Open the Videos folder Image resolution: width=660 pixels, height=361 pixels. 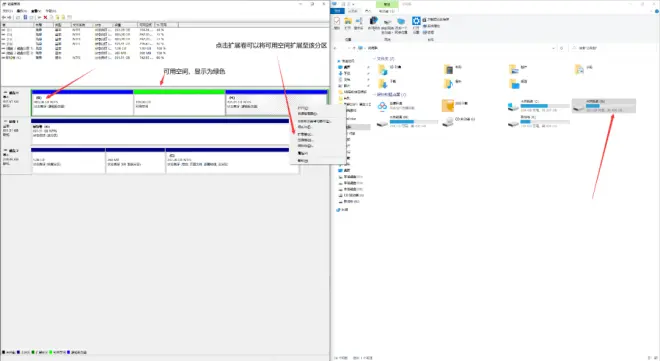pos(454,68)
